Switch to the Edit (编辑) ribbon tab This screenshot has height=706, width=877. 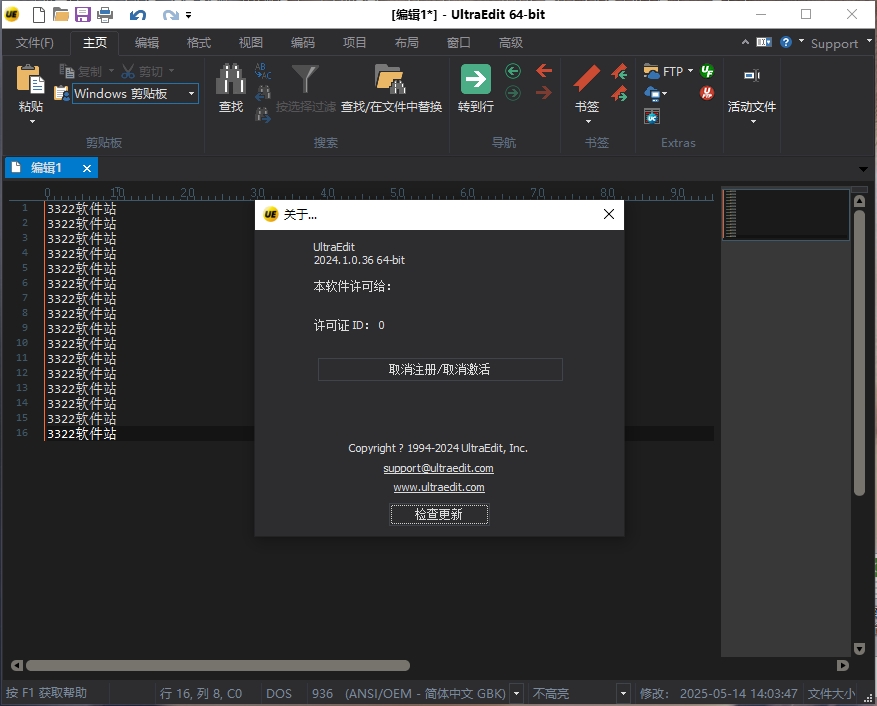click(147, 43)
